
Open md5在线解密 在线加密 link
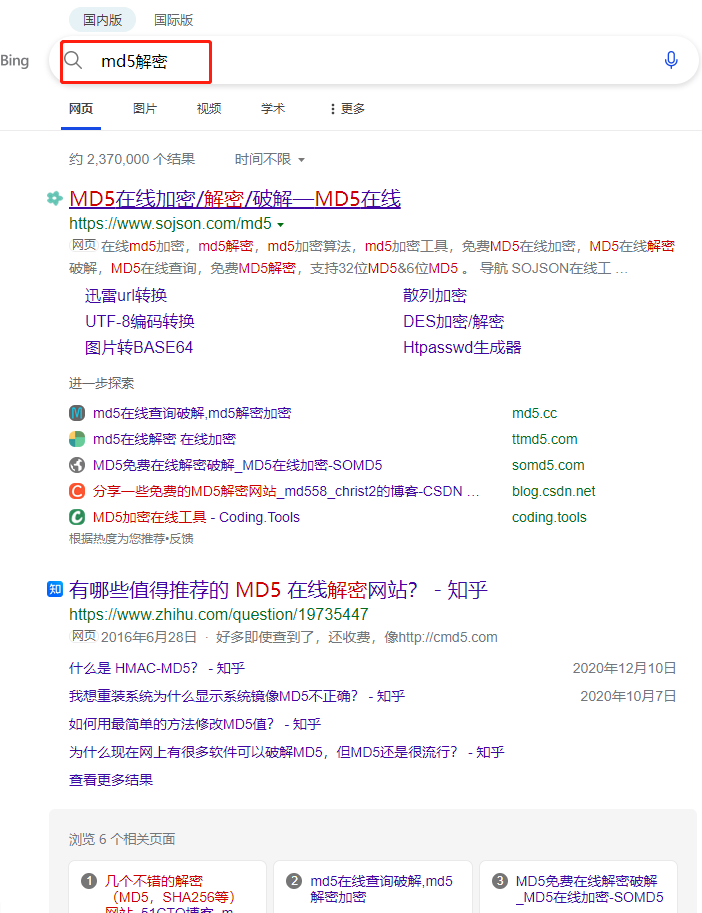164,439
